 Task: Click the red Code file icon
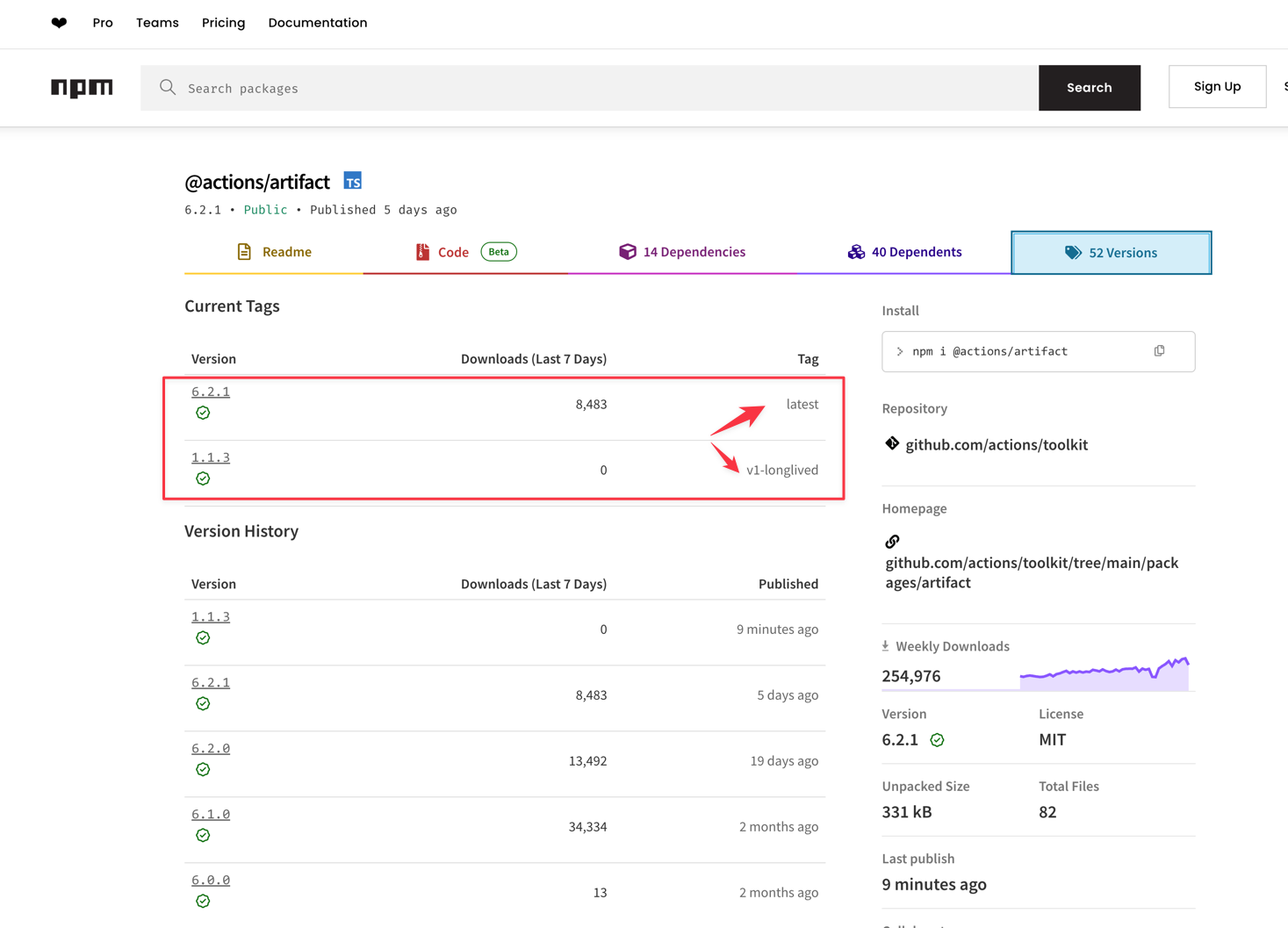point(422,252)
